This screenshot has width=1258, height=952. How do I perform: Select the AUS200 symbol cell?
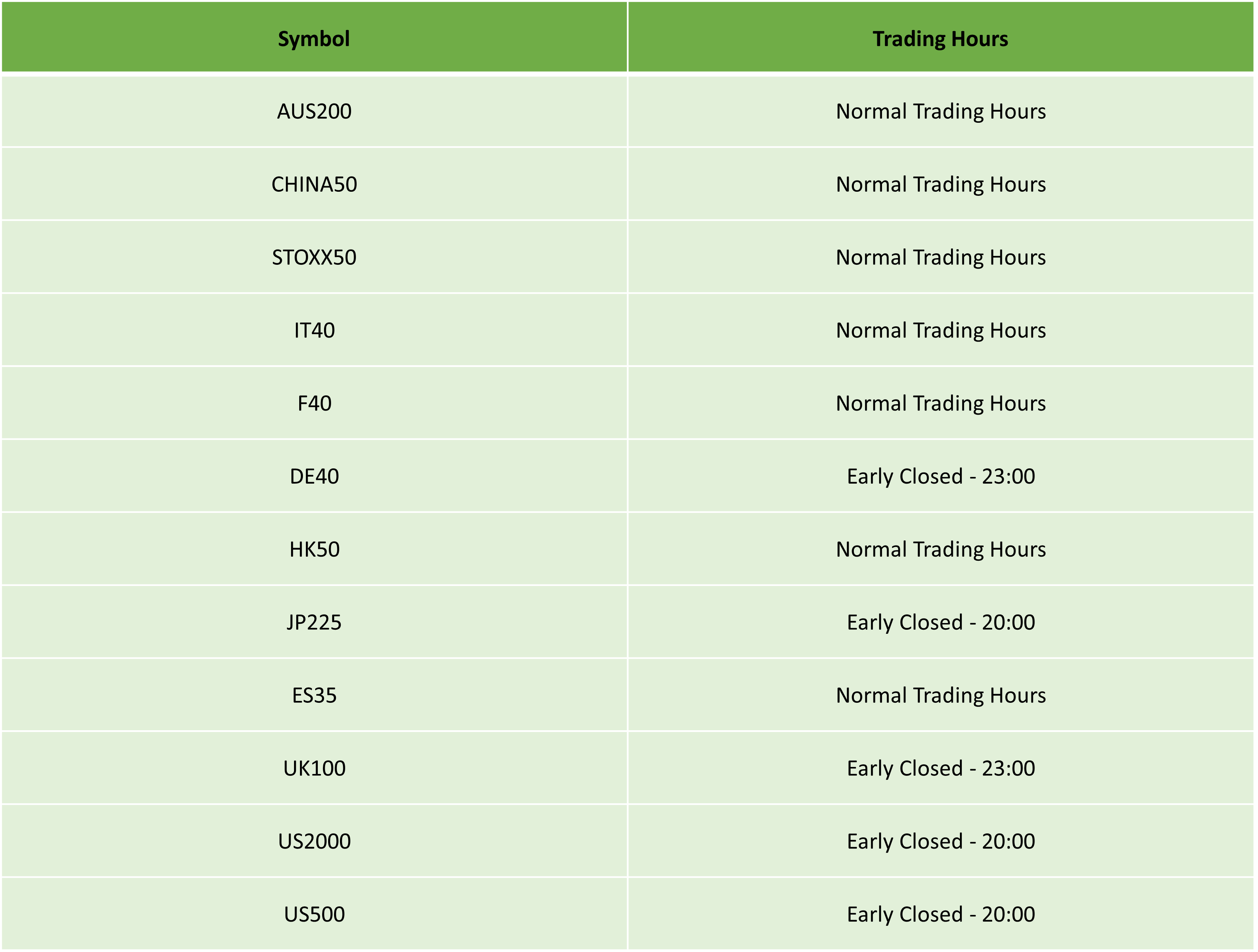(314, 112)
